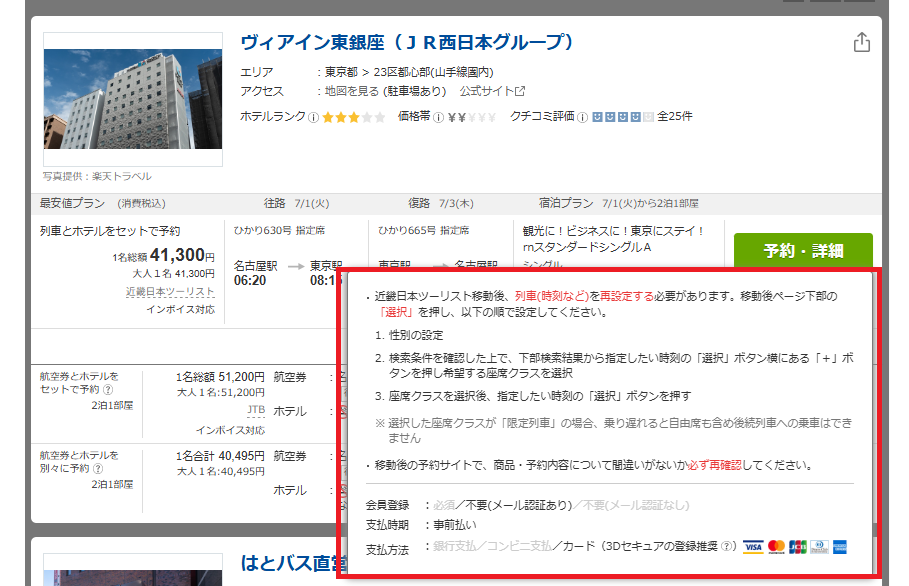Click the 23区都心部(山手線園内) area link
Image resolution: width=909 pixels, height=586 pixels.
[x=433, y=72]
